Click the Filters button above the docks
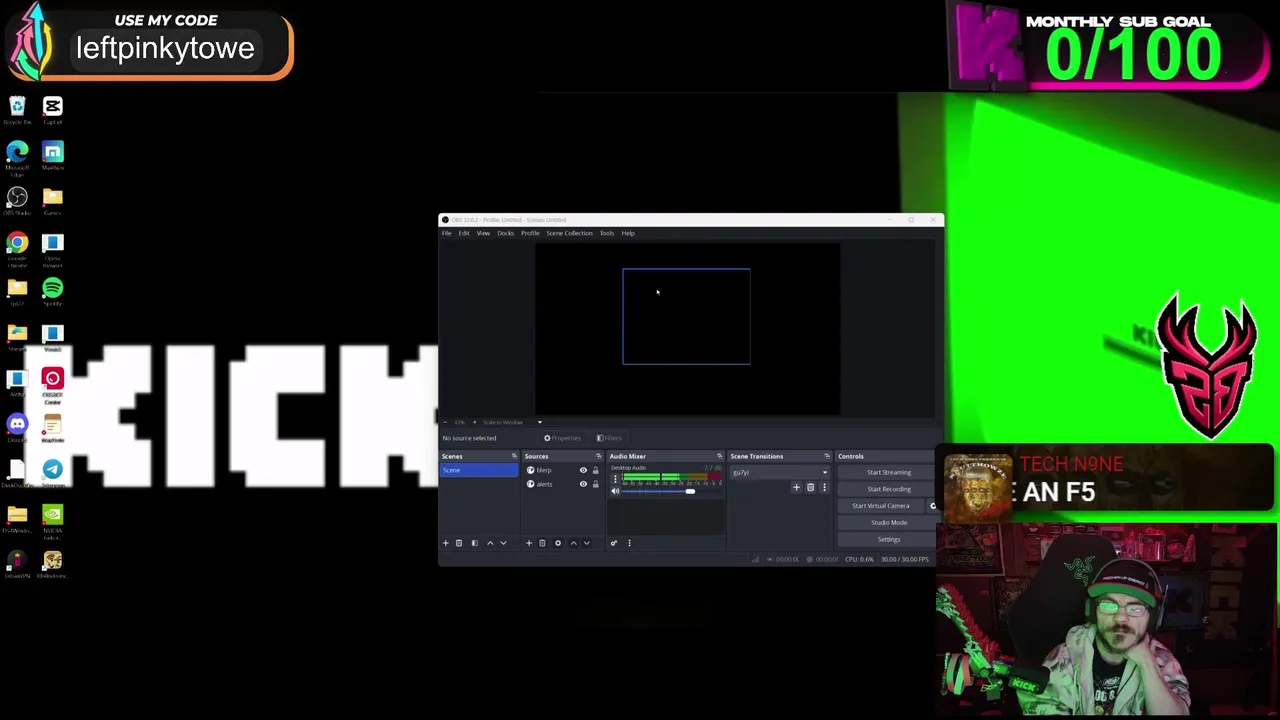 [x=609, y=438]
